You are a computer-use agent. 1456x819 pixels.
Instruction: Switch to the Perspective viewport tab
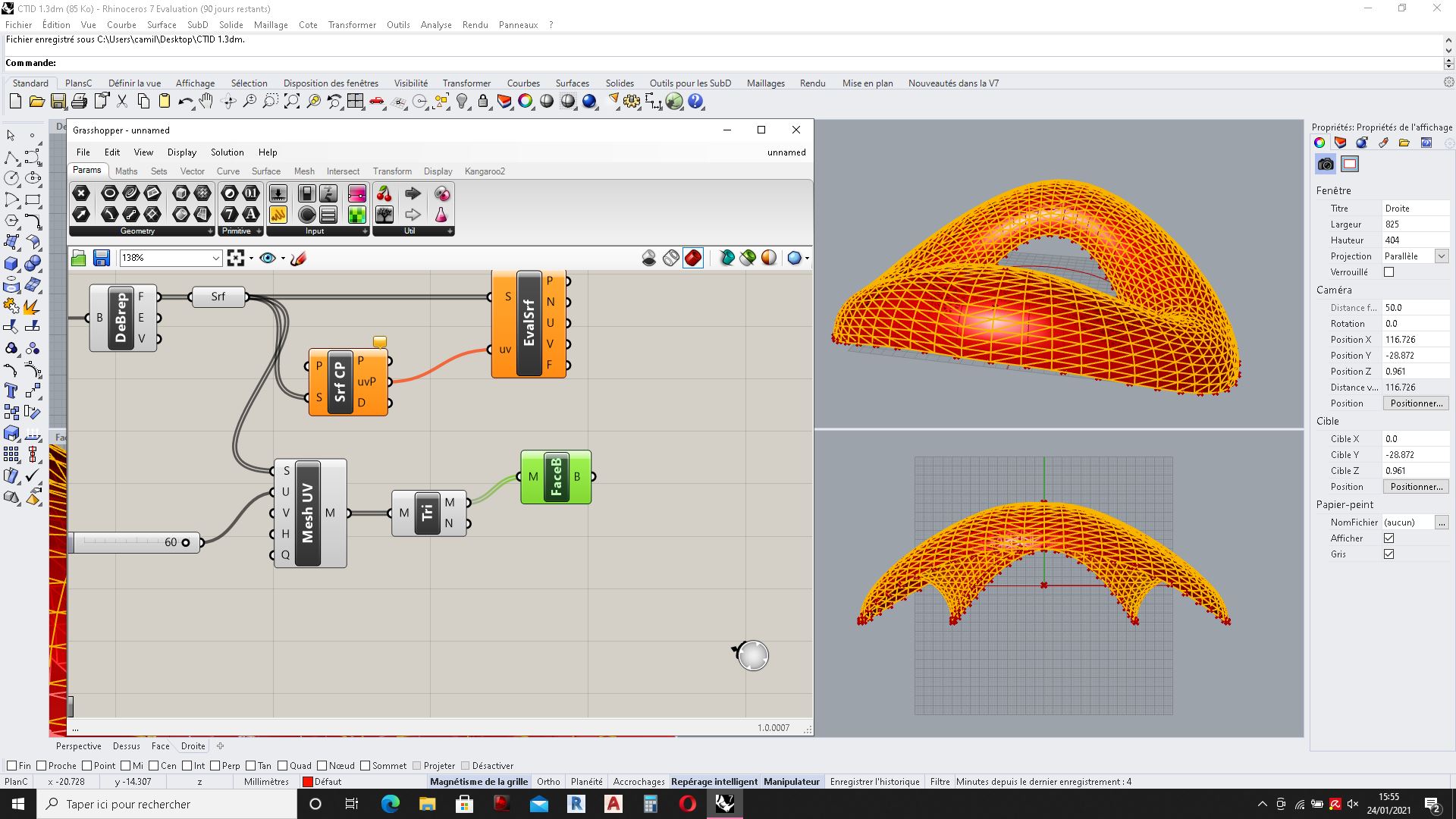click(x=78, y=746)
